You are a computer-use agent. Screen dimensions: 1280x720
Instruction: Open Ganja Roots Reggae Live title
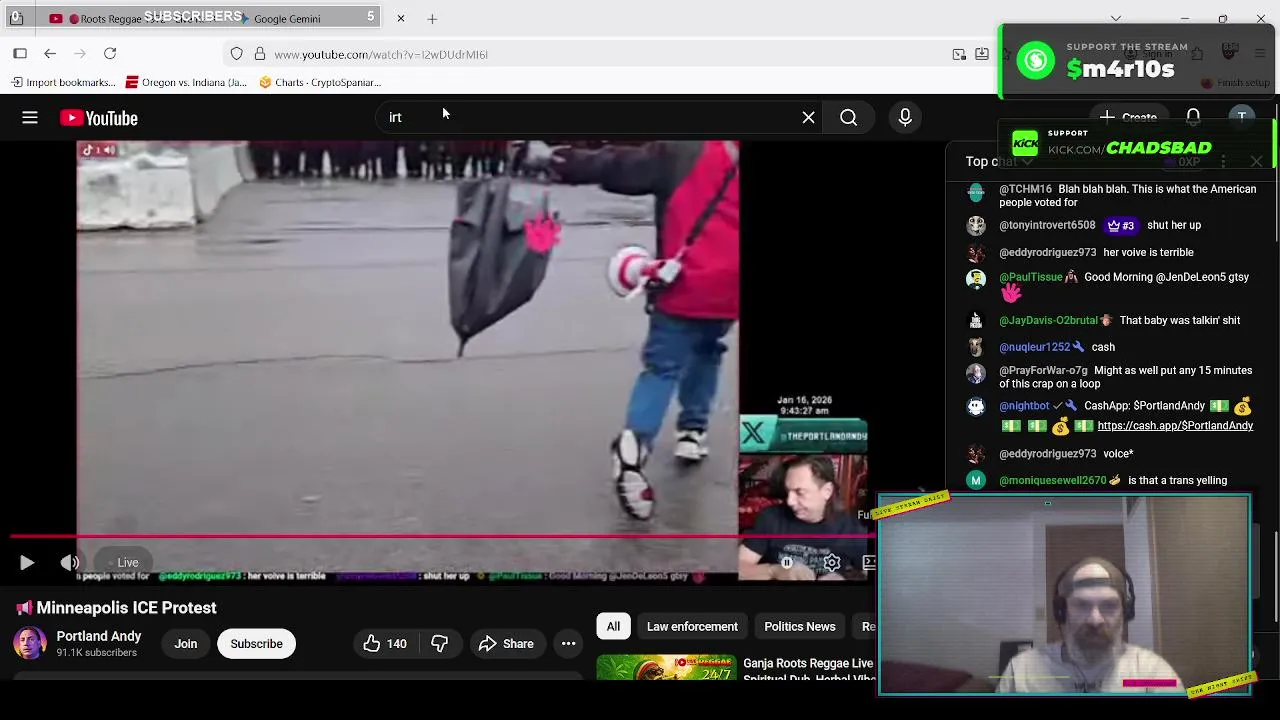pyautogui.click(x=808, y=670)
